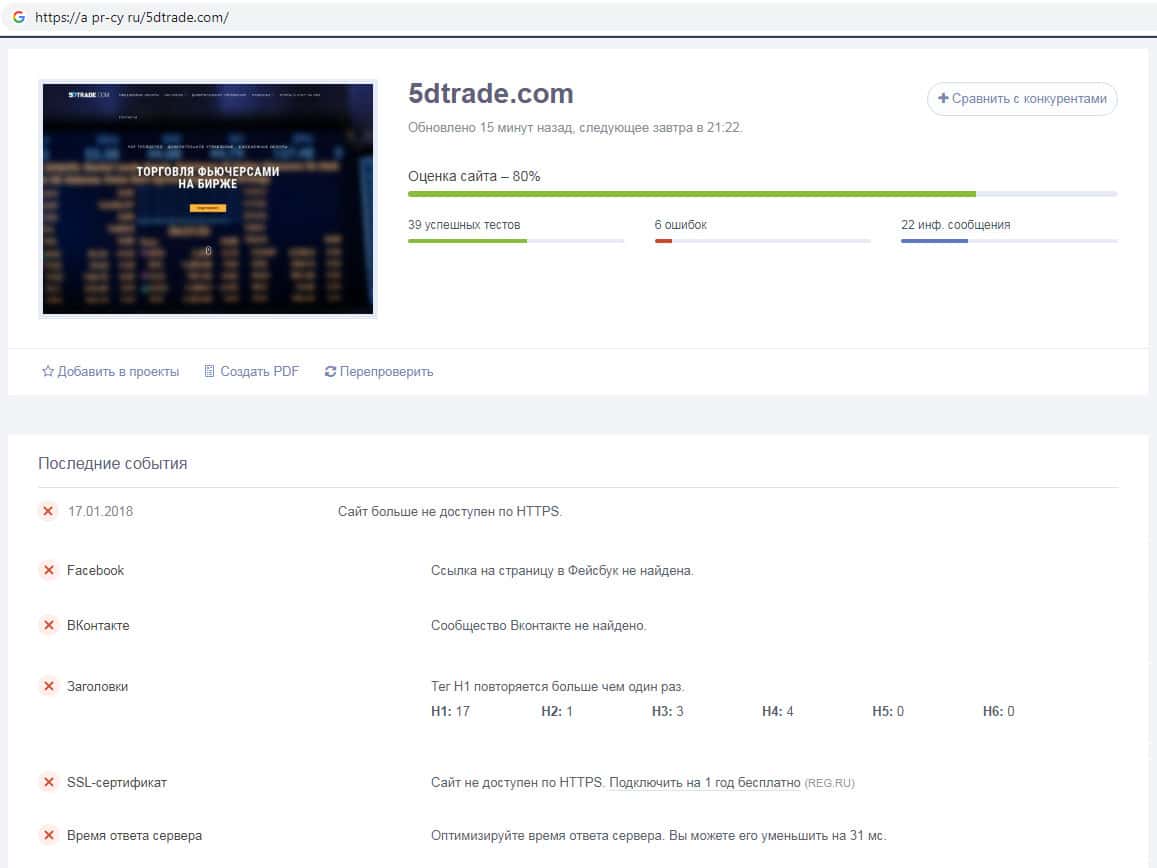Select the 22 инф. сообщения filter
Image resolution: width=1157 pixels, height=868 pixels.
click(955, 225)
